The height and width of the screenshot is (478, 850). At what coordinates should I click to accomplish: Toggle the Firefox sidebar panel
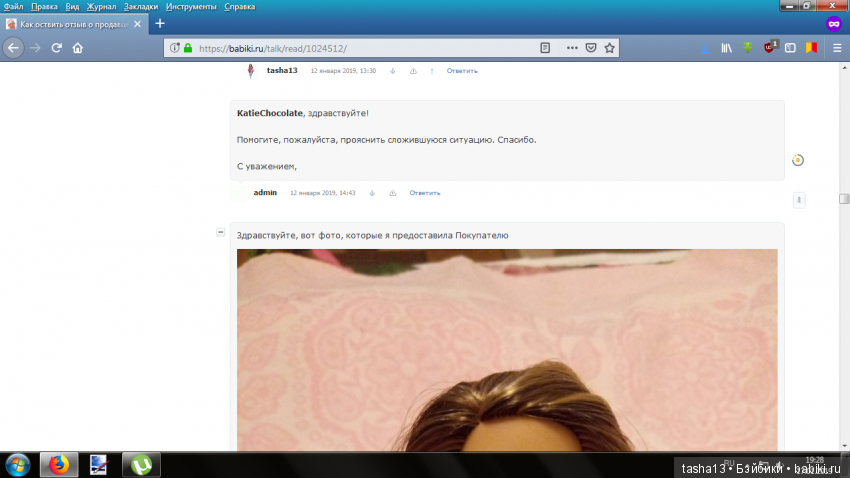(790, 47)
